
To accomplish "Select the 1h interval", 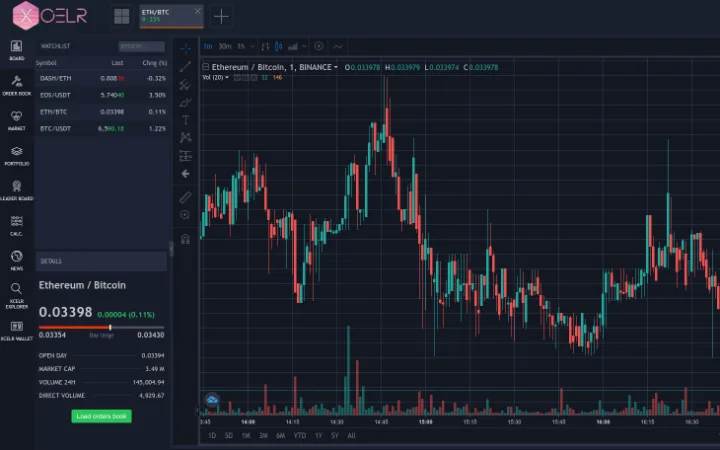I will 241,46.
